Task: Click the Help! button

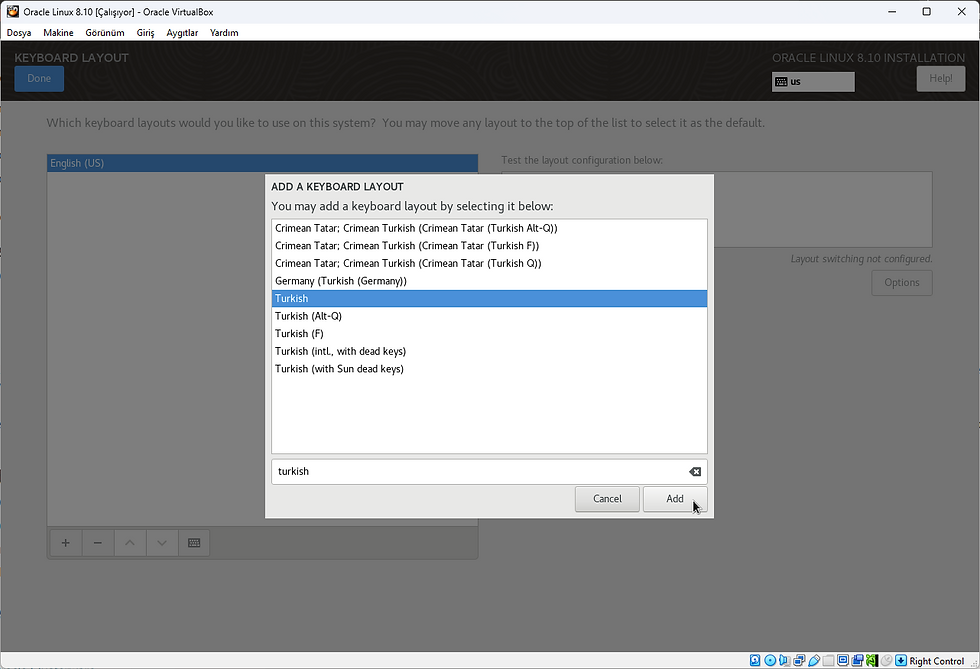Action: (941, 79)
